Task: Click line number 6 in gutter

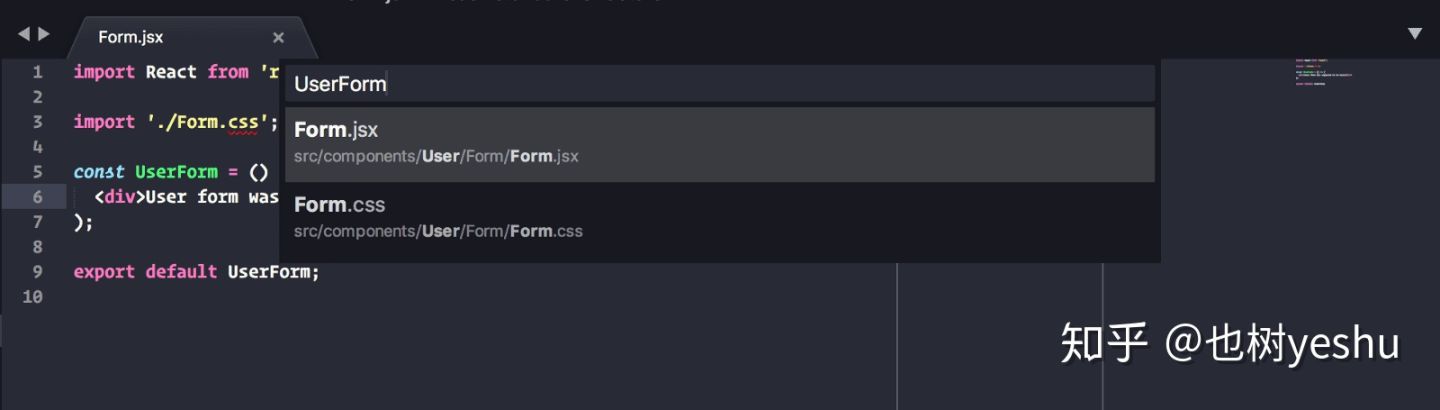Action: (37, 197)
